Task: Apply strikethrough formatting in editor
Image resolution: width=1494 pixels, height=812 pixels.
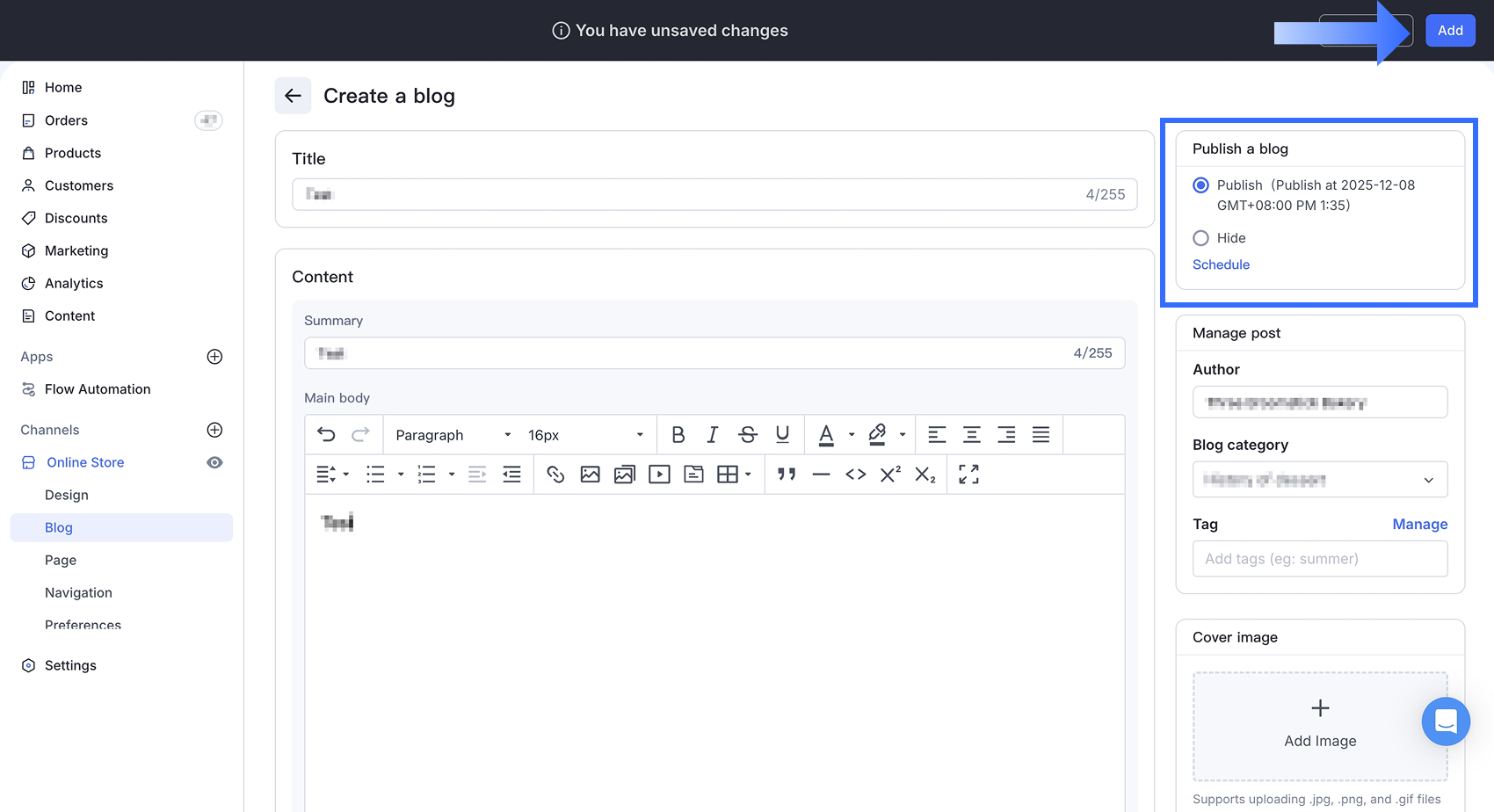Action: click(x=747, y=435)
